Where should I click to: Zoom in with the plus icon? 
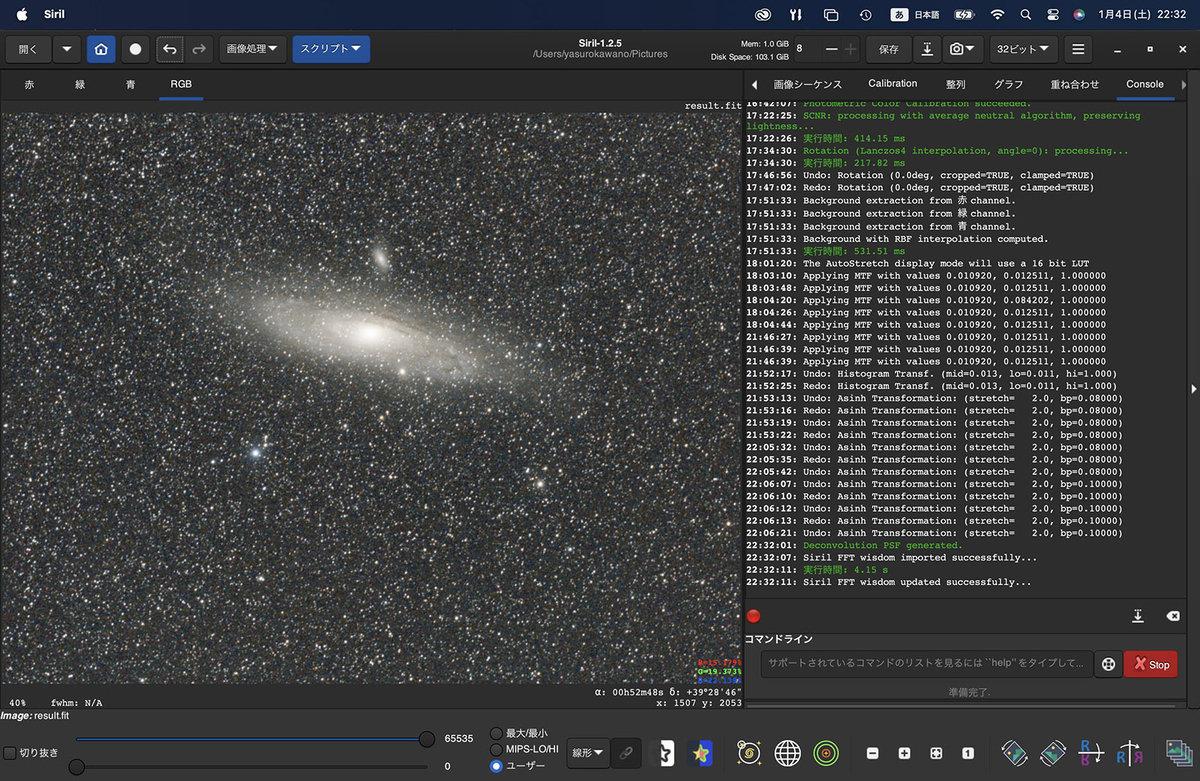coord(904,753)
